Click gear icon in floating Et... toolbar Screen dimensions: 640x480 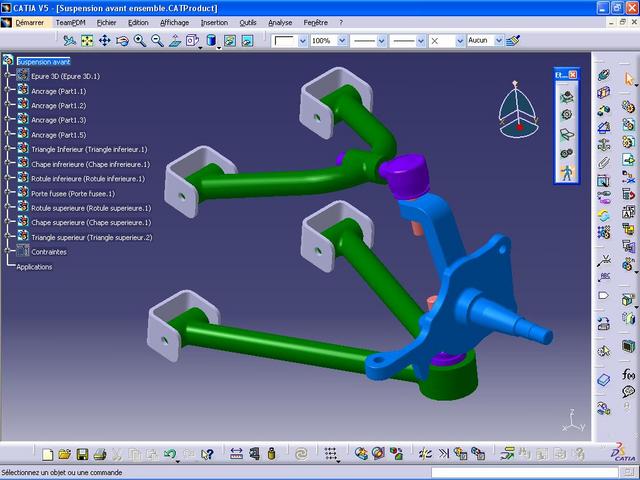pyautogui.click(x=567, y=115)
